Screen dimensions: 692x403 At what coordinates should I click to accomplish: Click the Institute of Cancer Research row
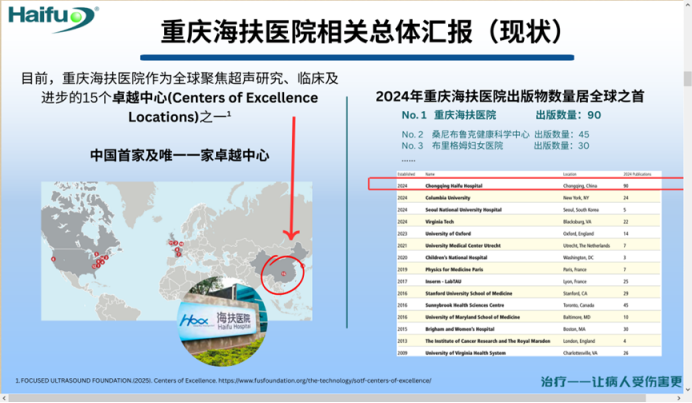529,341
